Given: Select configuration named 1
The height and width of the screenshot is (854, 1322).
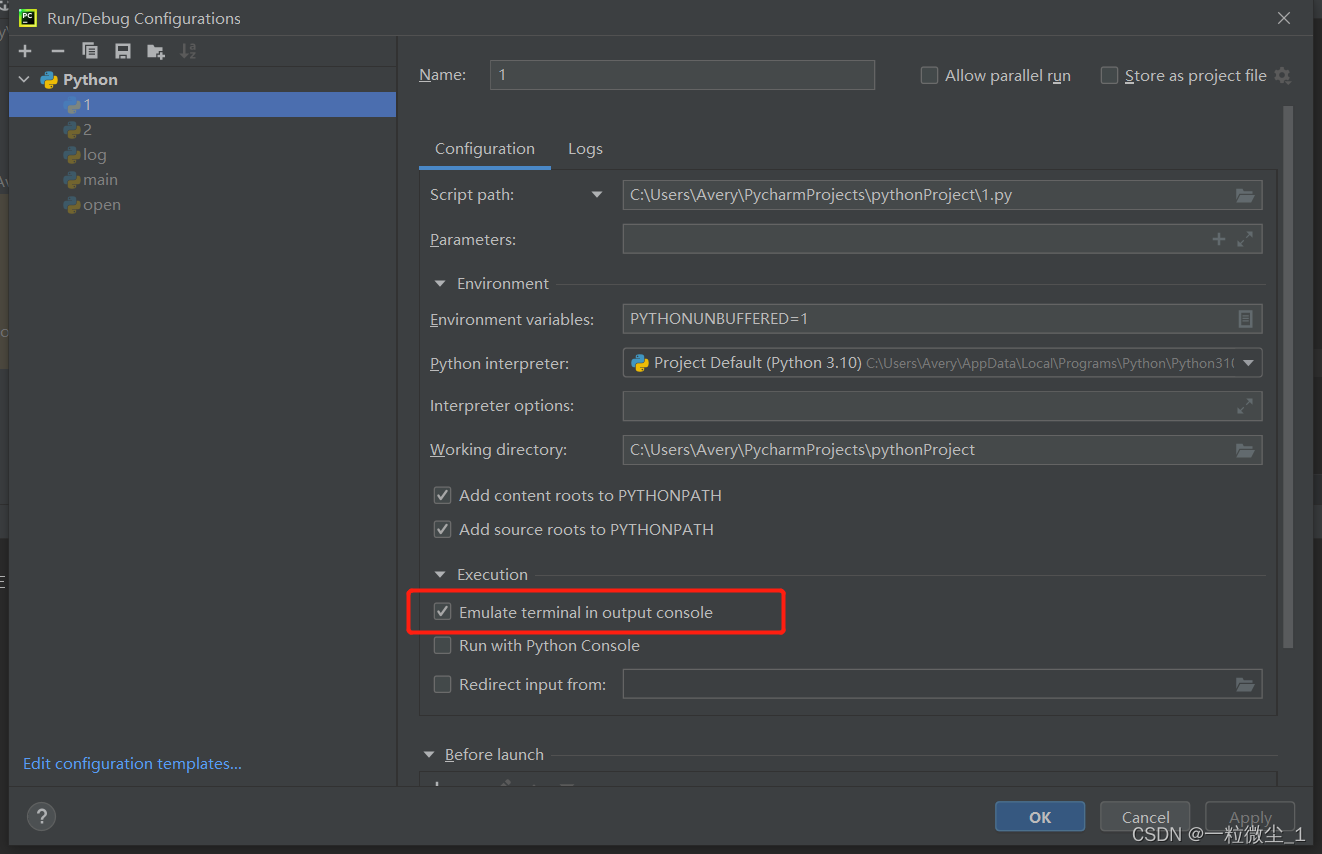Looking at the screenshot, I should coord(202,105).
